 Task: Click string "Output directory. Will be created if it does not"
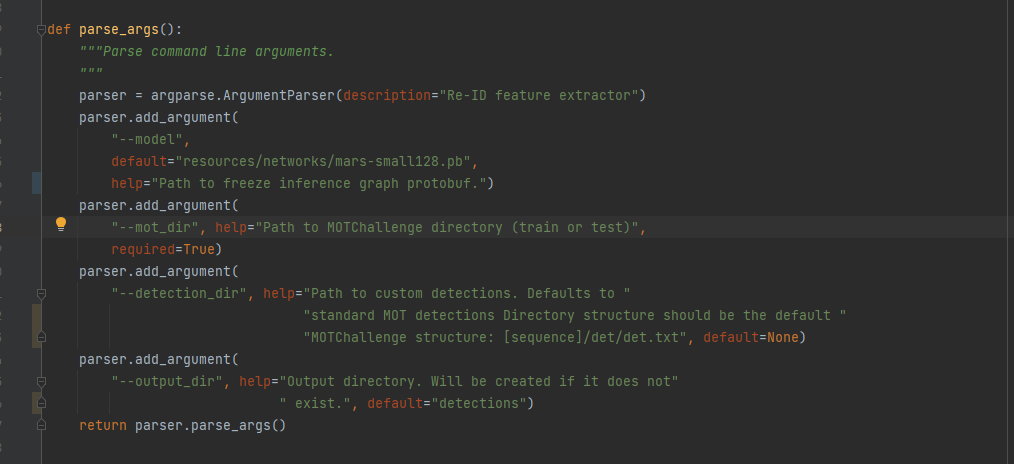[479, 381]
